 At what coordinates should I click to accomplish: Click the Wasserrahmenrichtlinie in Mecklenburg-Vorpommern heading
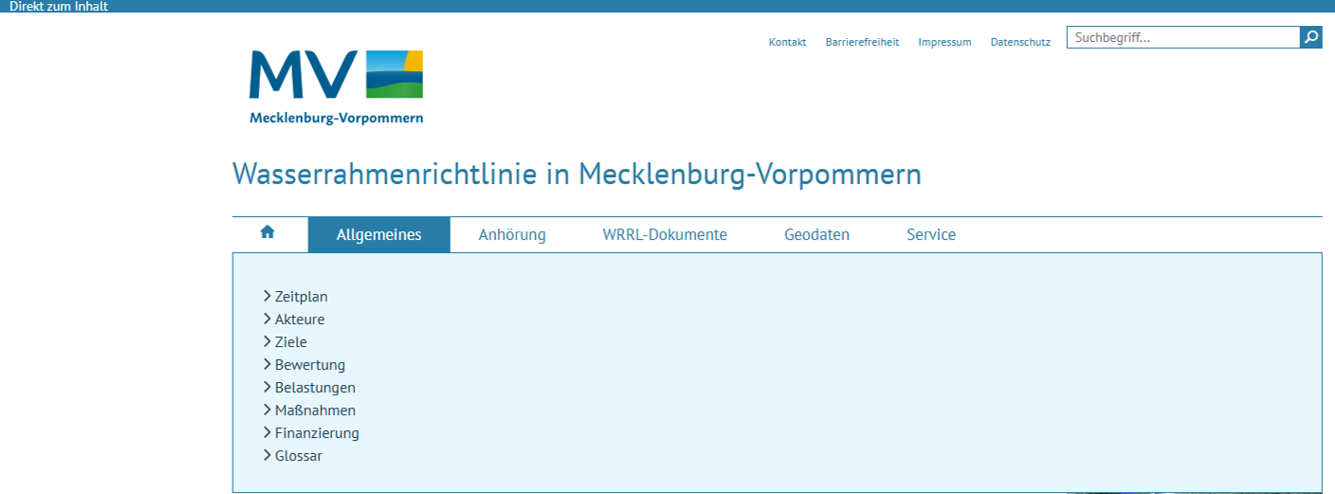coord(577,174)
